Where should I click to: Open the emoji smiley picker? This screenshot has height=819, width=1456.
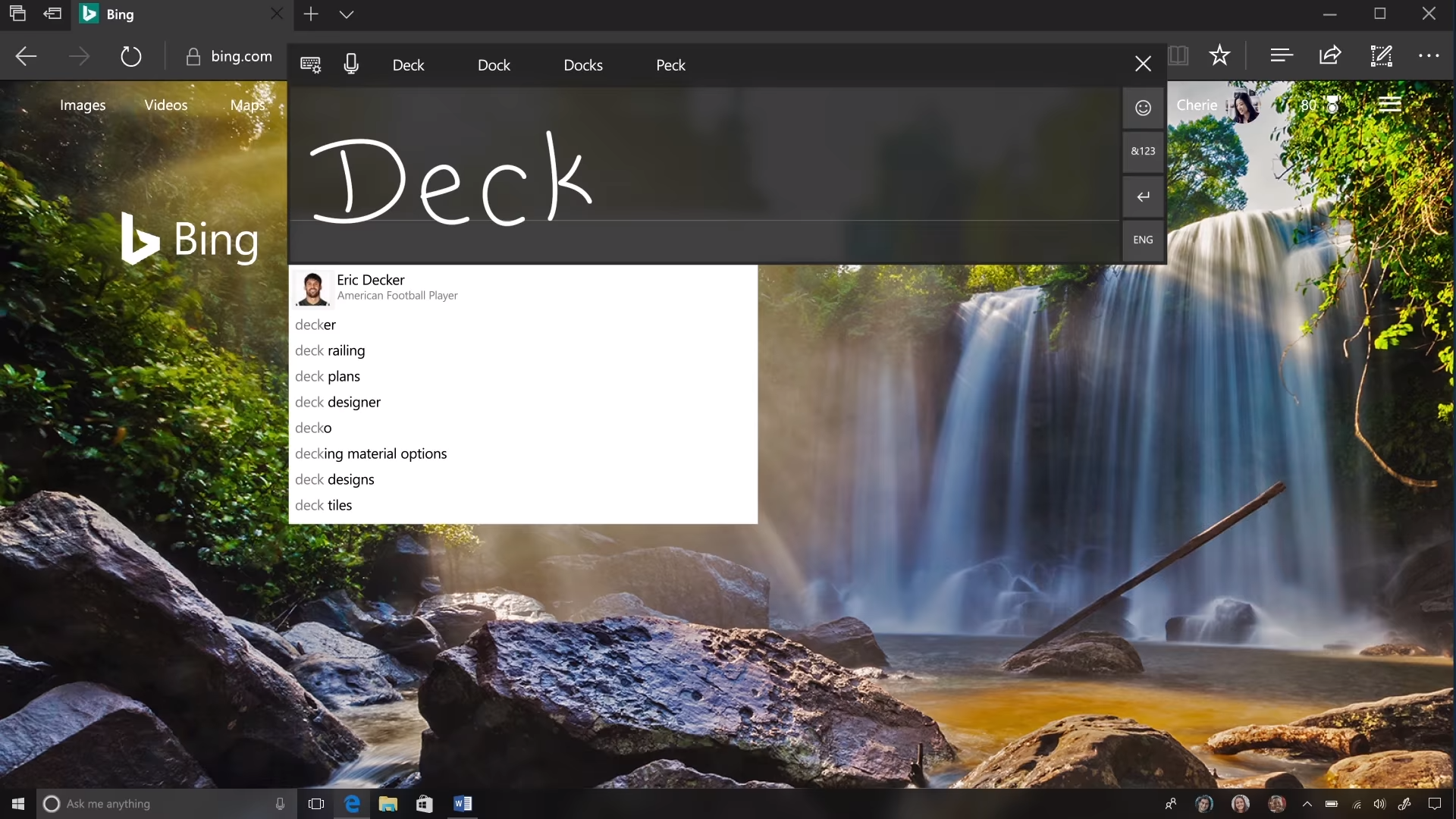(1143, 108)
